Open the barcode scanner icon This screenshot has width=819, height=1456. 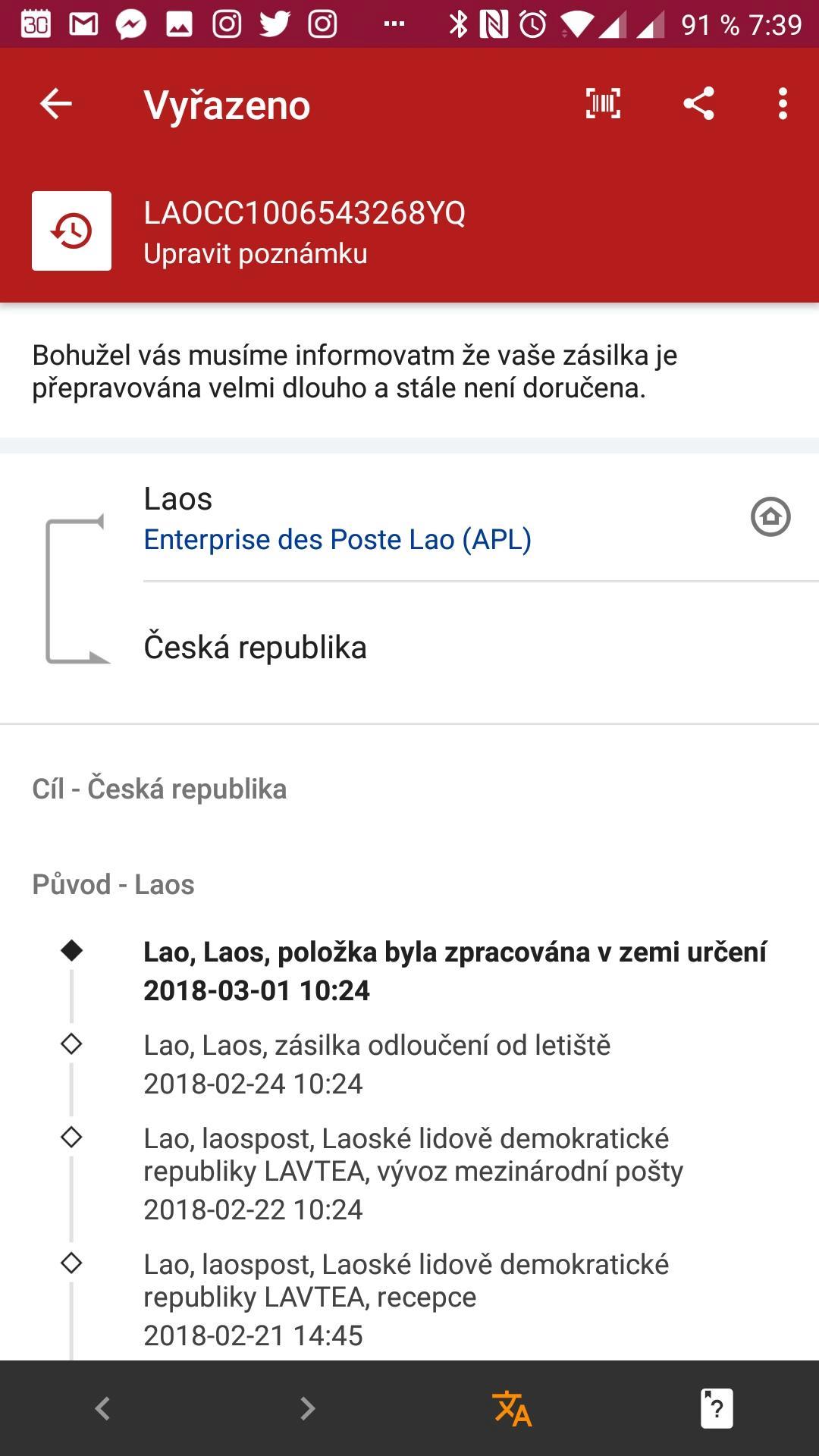click(603, 104)
